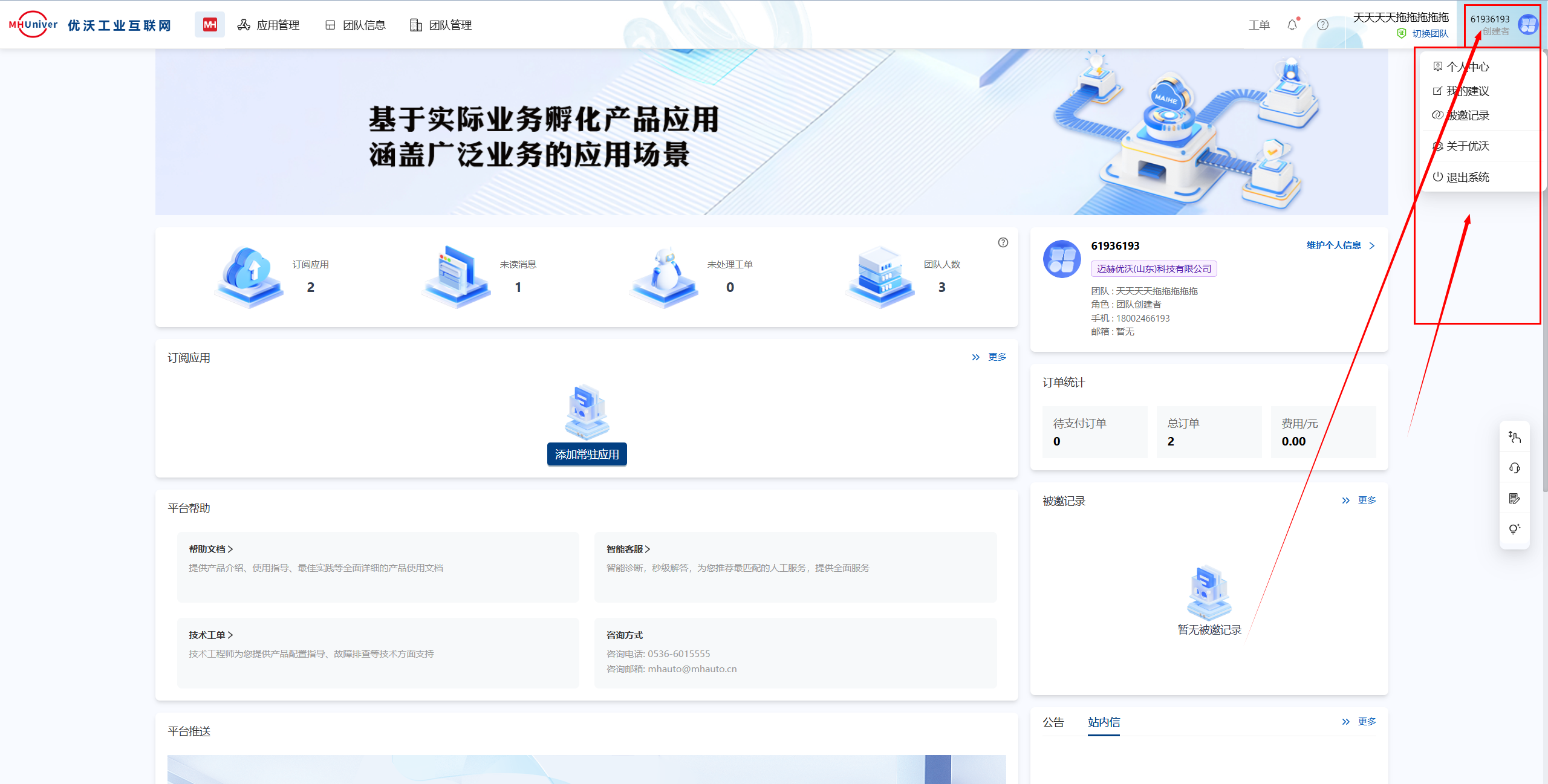1548x784 pixels.
Task: Click the user avatar in profile card
Action: [1061, 259]
